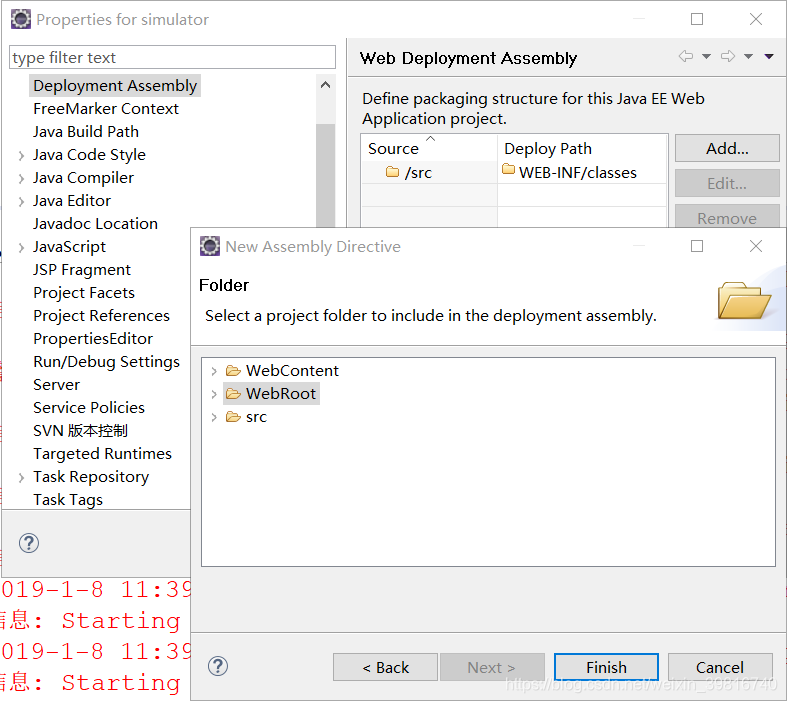
Task: Open Project References properties page
Action: (x=101, y=316)
